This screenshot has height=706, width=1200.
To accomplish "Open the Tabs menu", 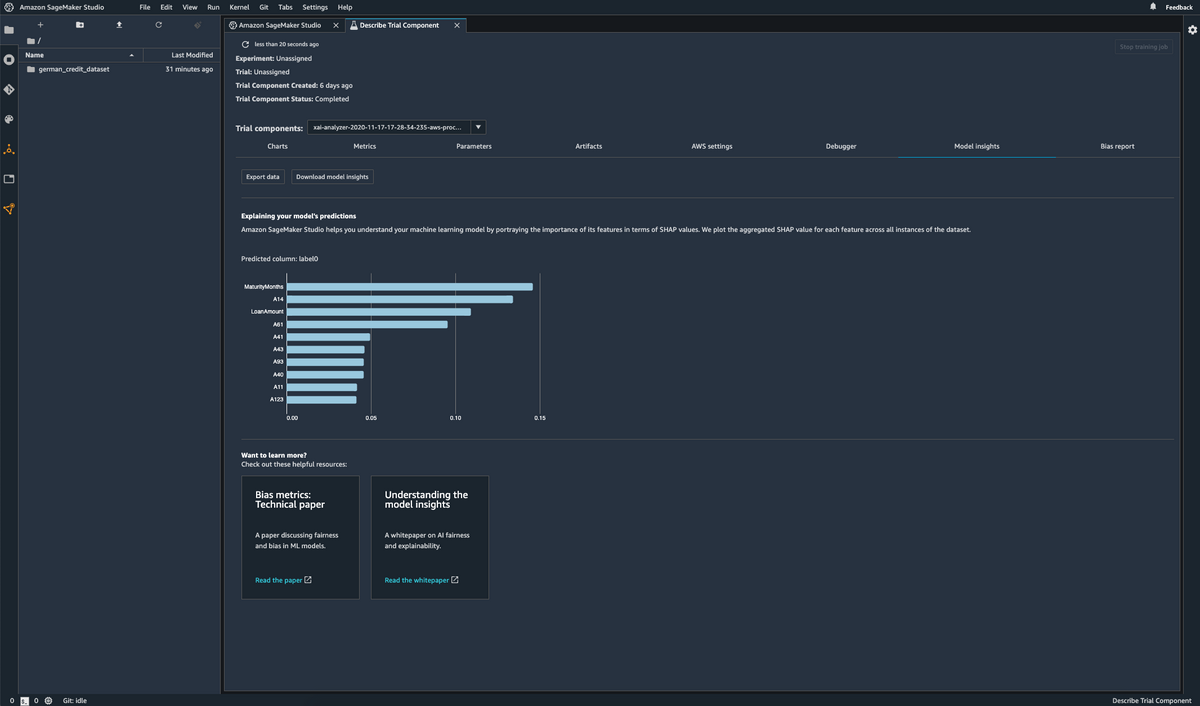I will point(286,7).
